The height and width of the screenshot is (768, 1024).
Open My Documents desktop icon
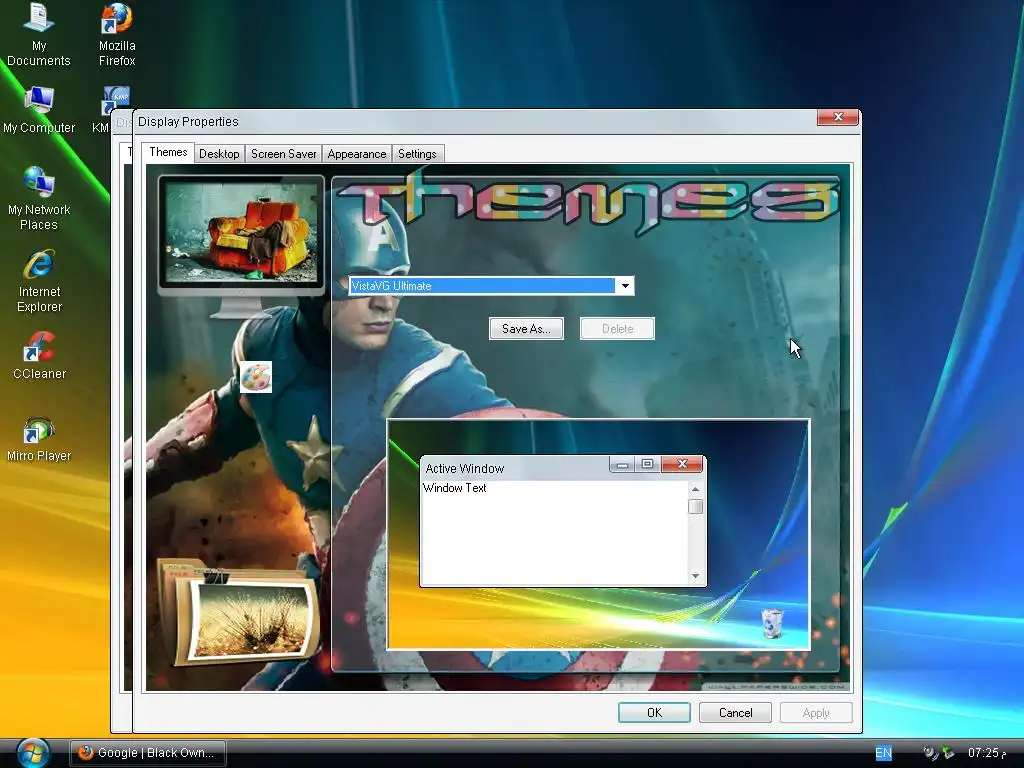coord(39,34)
